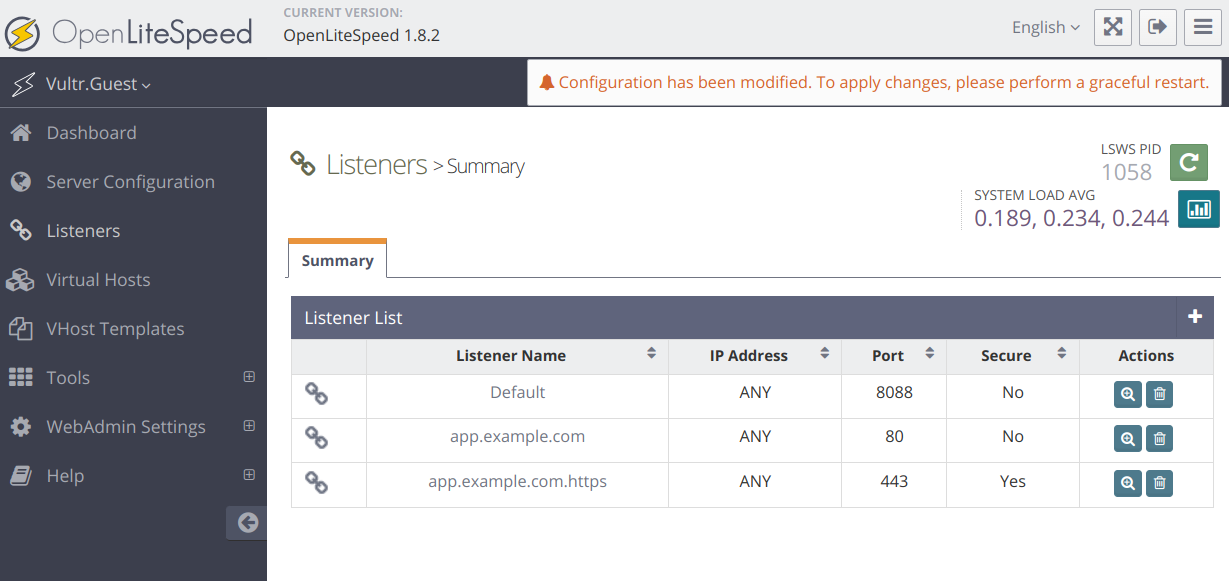
Task: Click the OpenLiteSpeed logo
Action: pos(128,33)
